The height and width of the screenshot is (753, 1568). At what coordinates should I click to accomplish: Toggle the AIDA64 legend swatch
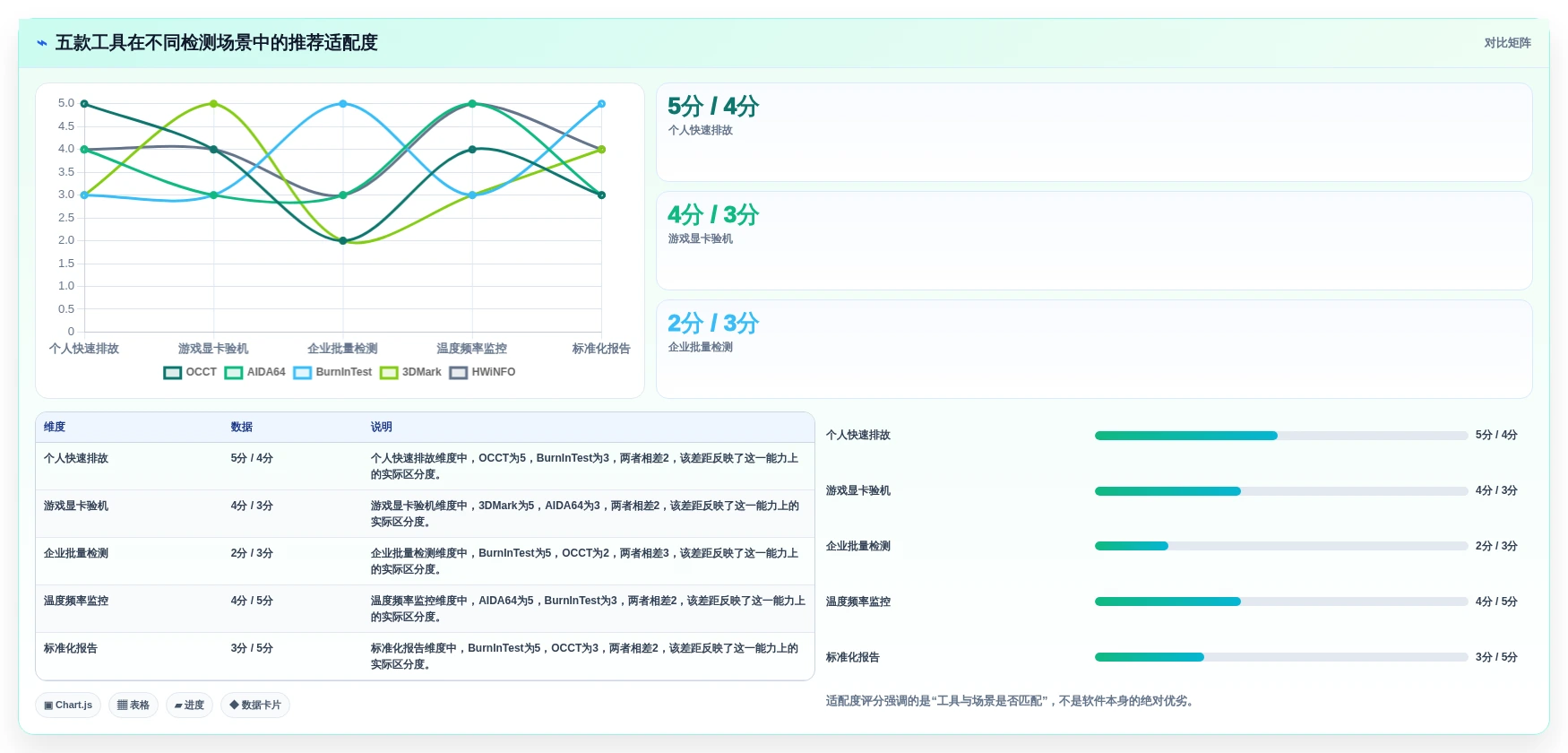(234, 373)
